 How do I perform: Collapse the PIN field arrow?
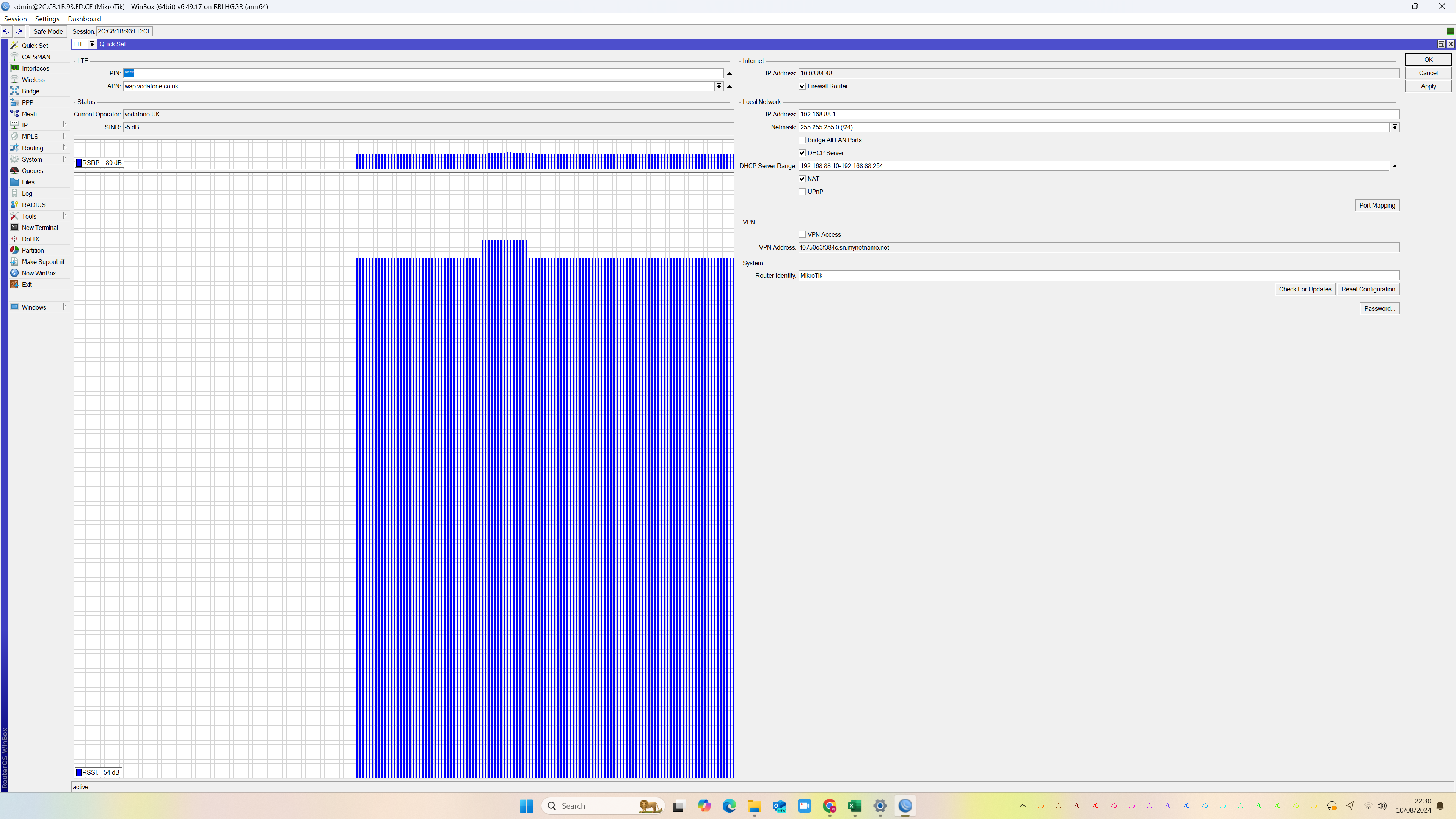729,74
